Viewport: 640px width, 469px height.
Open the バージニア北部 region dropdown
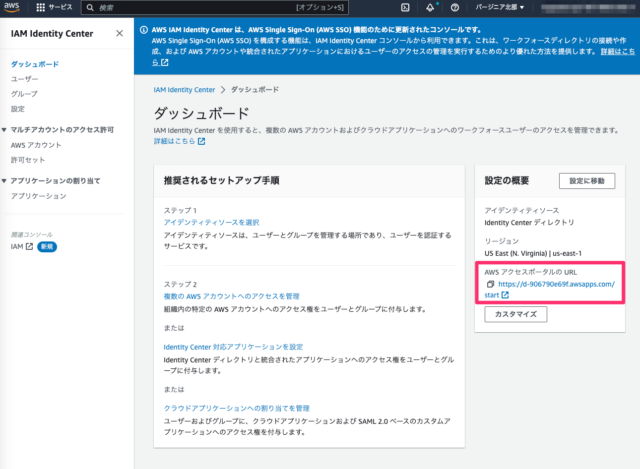click(x=499, y=7)
